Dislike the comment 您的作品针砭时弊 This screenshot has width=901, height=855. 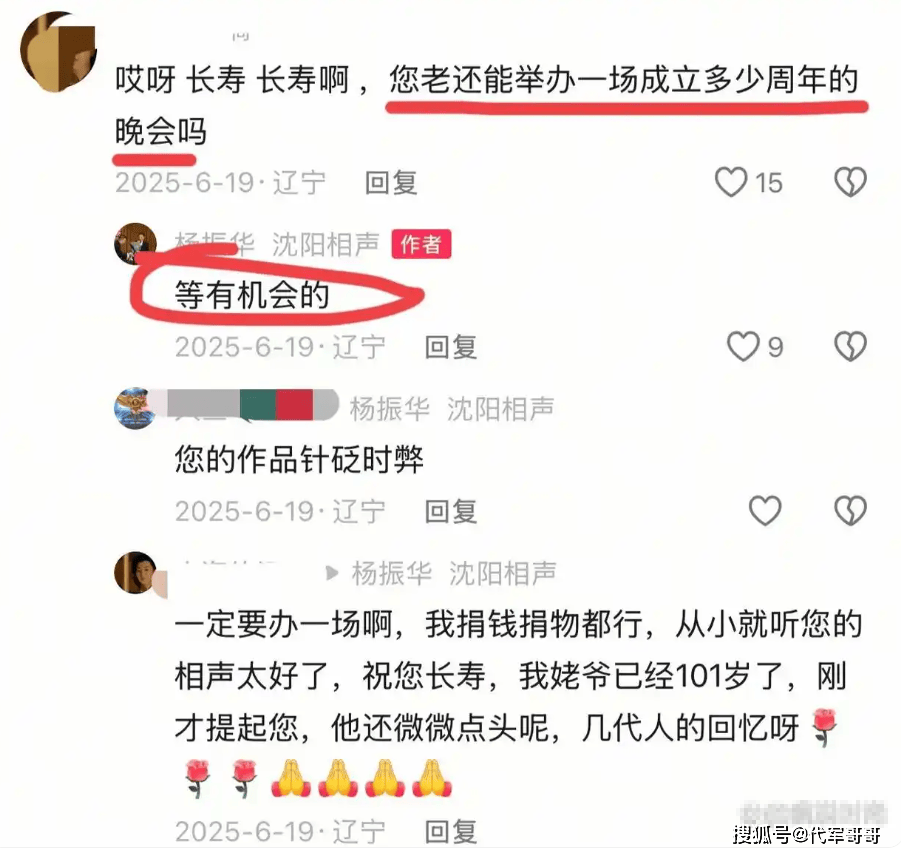[x=850, y=511]
